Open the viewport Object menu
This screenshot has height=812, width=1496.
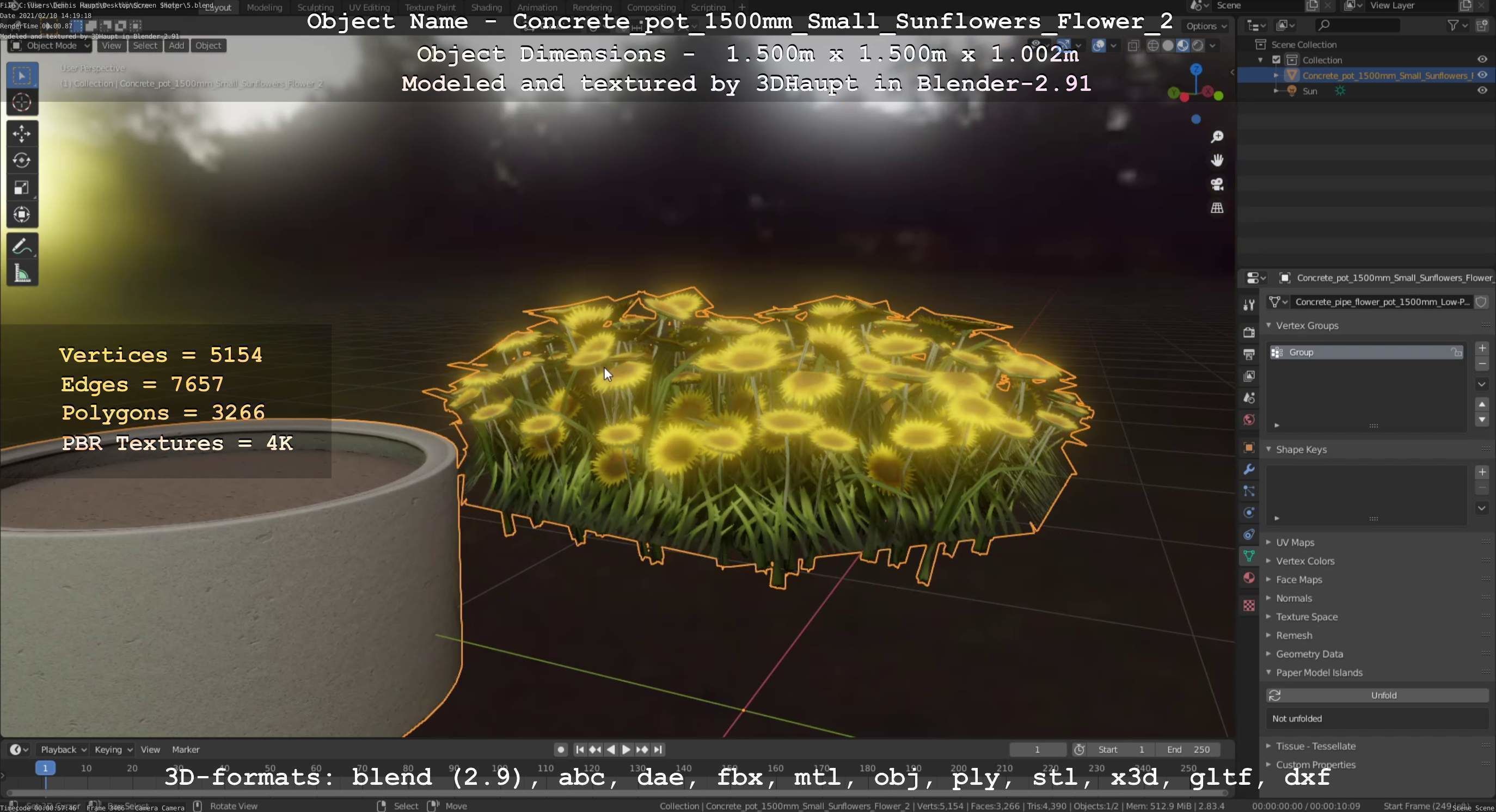208,45
